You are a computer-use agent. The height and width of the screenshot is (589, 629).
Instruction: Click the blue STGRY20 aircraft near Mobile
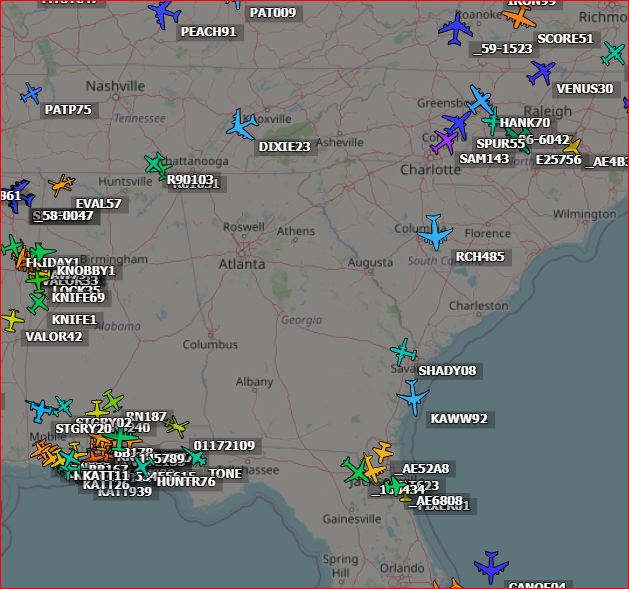point(40,410)
